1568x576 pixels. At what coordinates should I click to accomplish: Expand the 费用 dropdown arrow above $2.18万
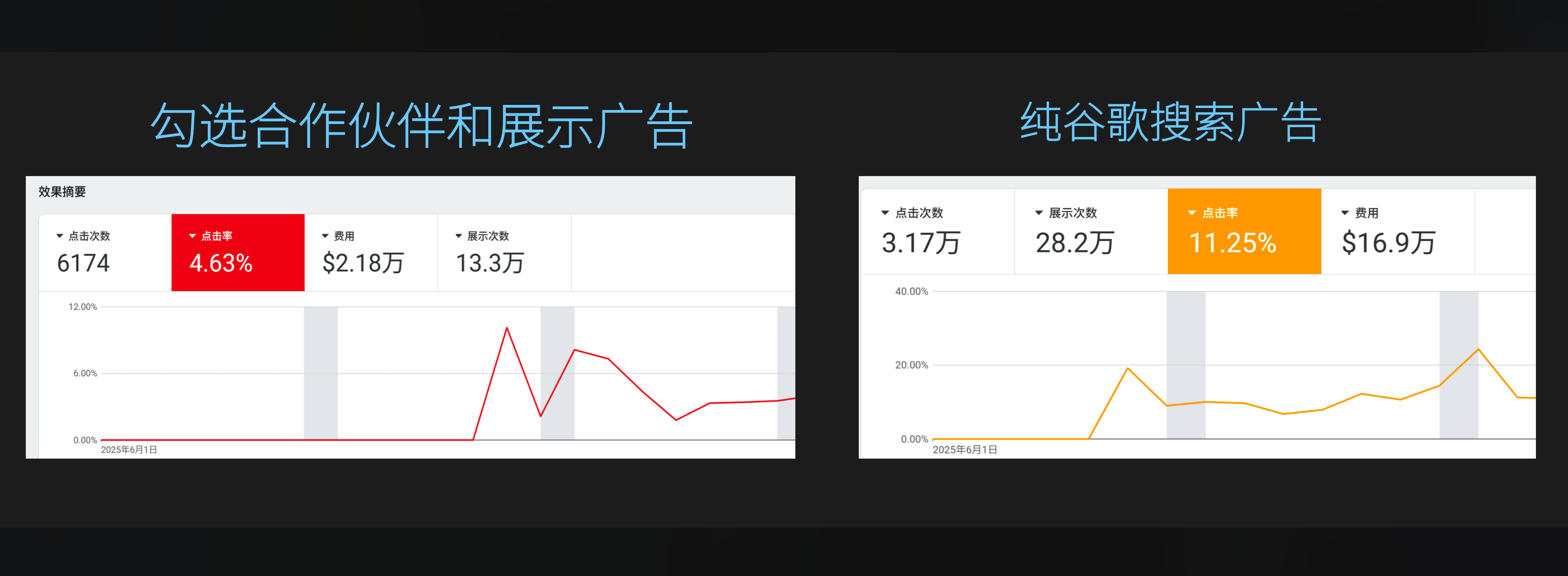point(325,236)
